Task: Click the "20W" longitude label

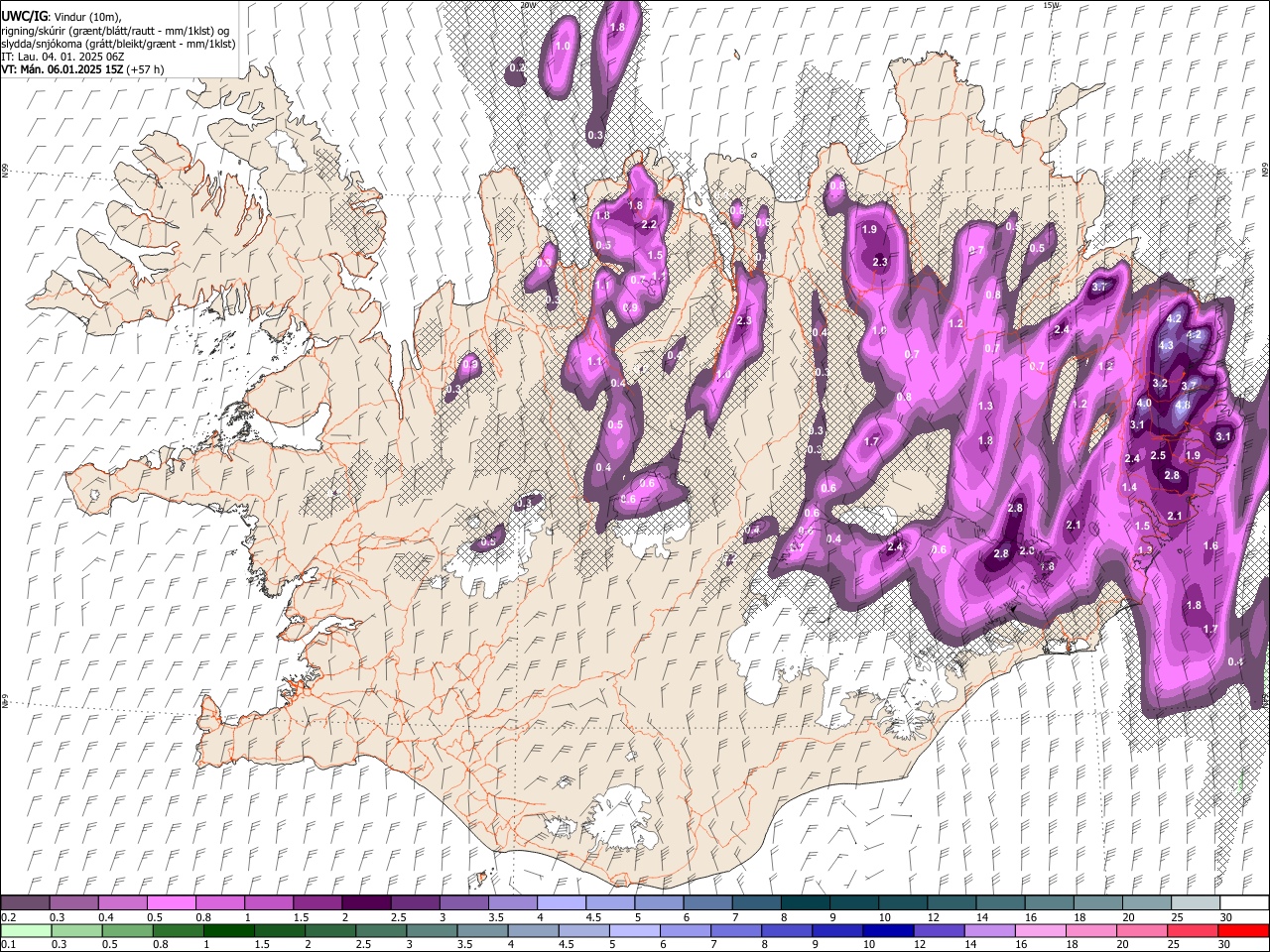Action: (x=528, y=5)
